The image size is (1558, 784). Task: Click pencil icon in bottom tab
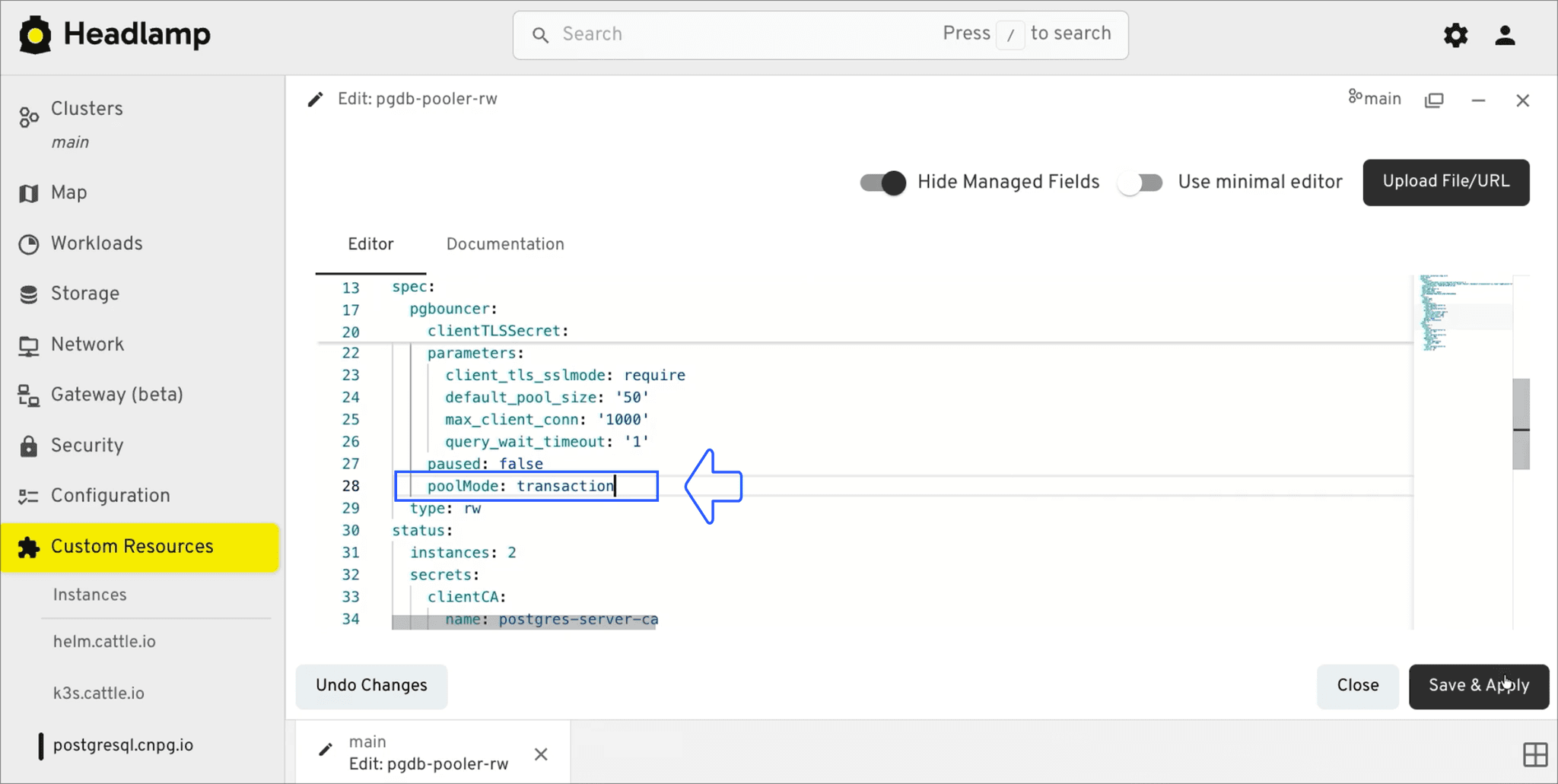pos(326,750)
